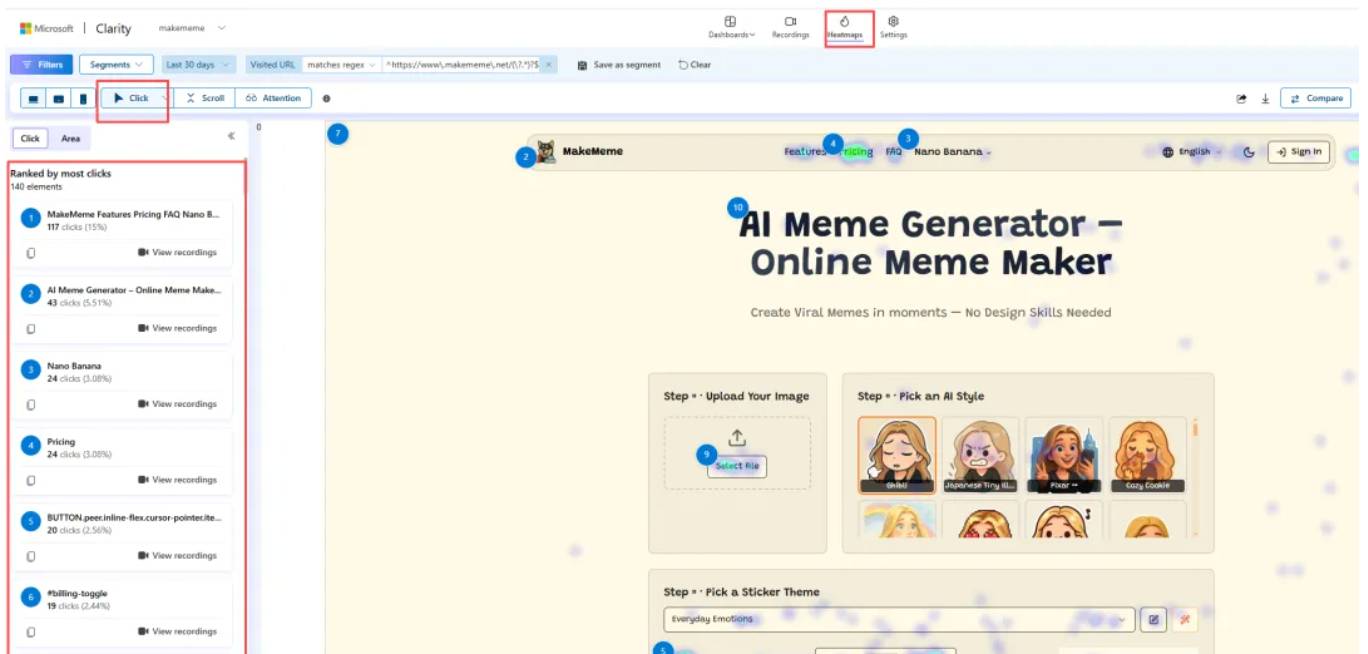This screenshot has width=1368, height=654.
Task: Choose the Pixar AI style
Action: coord(1063,456)
